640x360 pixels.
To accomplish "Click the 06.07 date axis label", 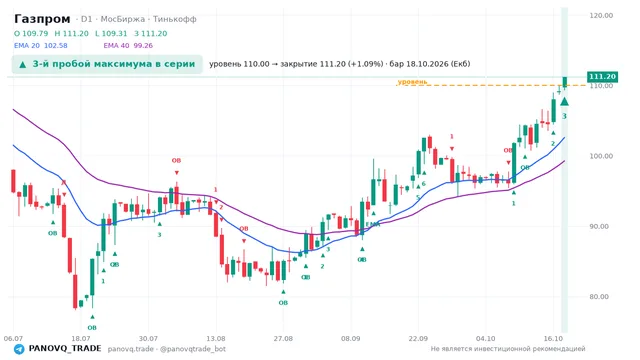I will pos(13,339).
